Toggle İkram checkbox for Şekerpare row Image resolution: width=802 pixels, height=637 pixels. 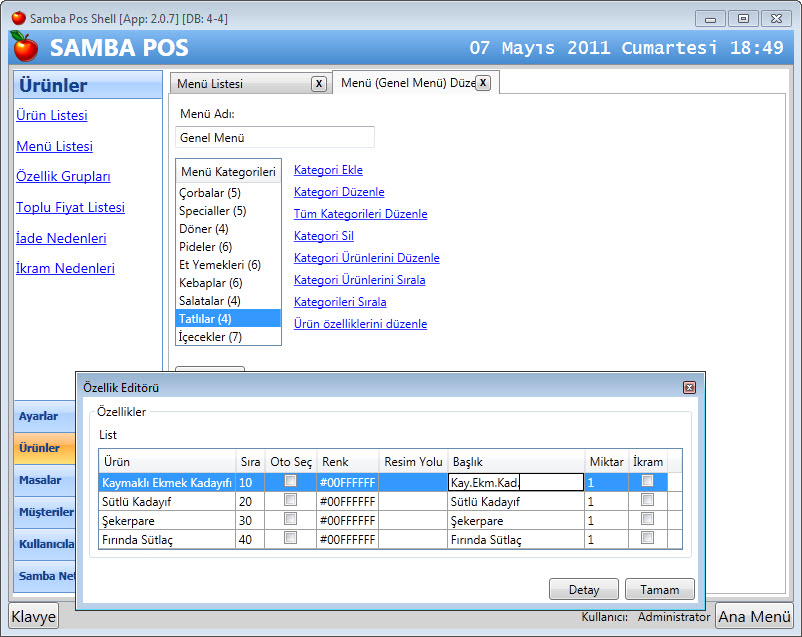647,519
